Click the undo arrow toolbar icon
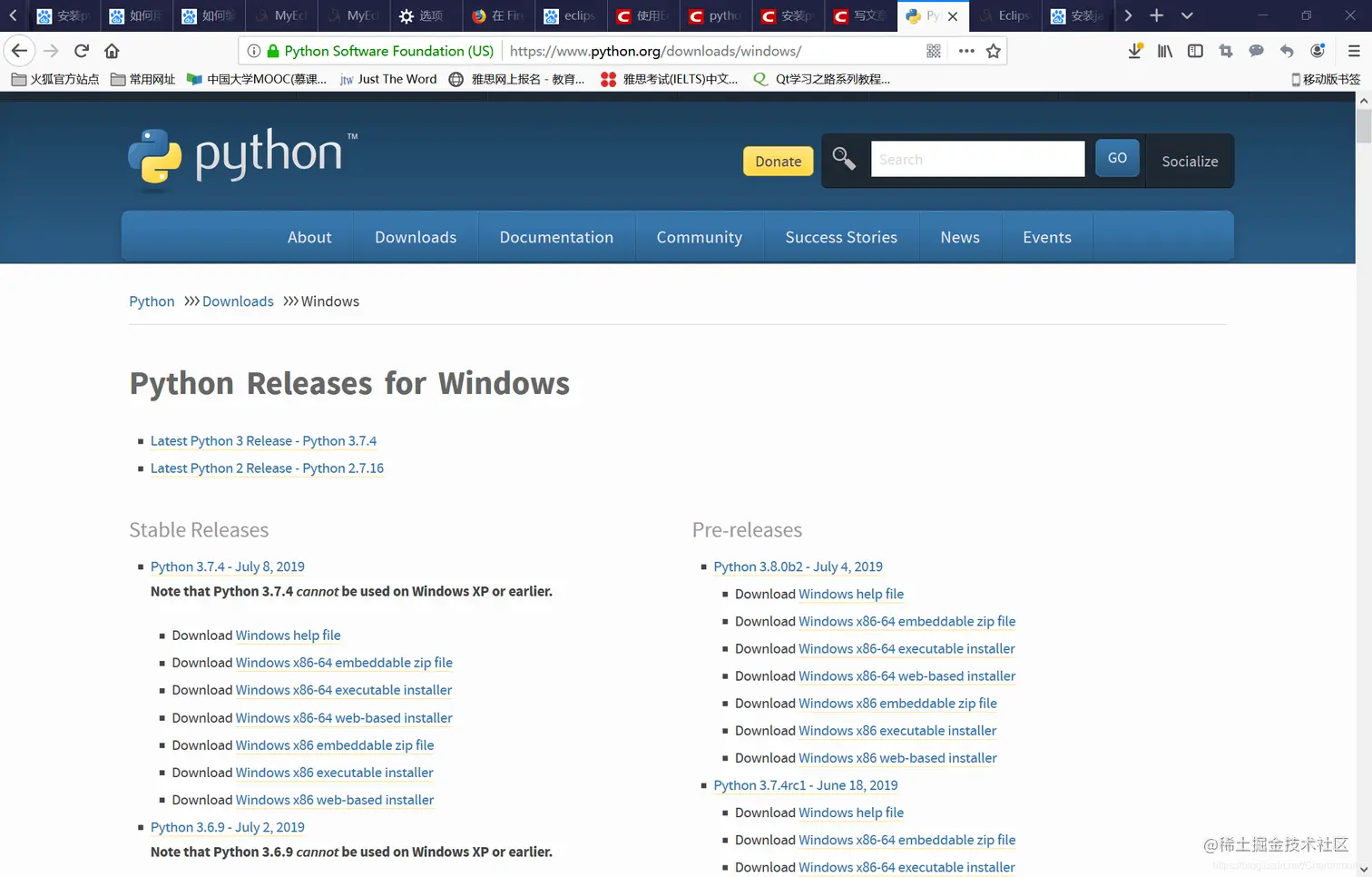The image size is (1372, 877). pos(1287,51)
